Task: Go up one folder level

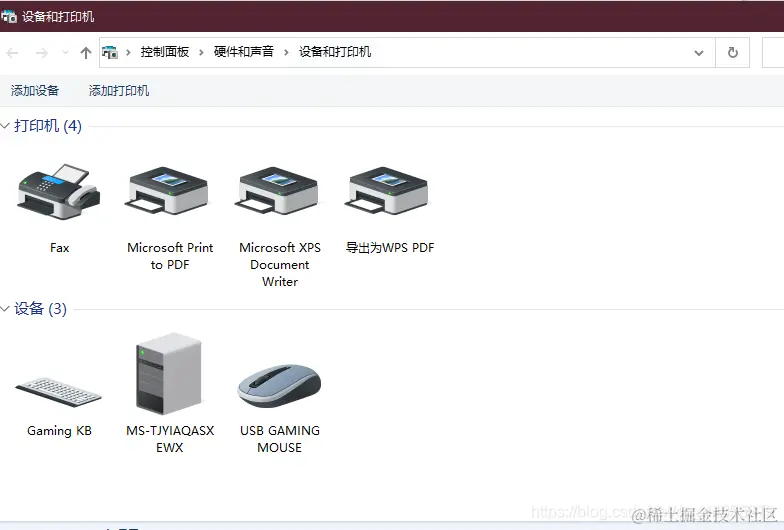Action: (x=86, y=52)
